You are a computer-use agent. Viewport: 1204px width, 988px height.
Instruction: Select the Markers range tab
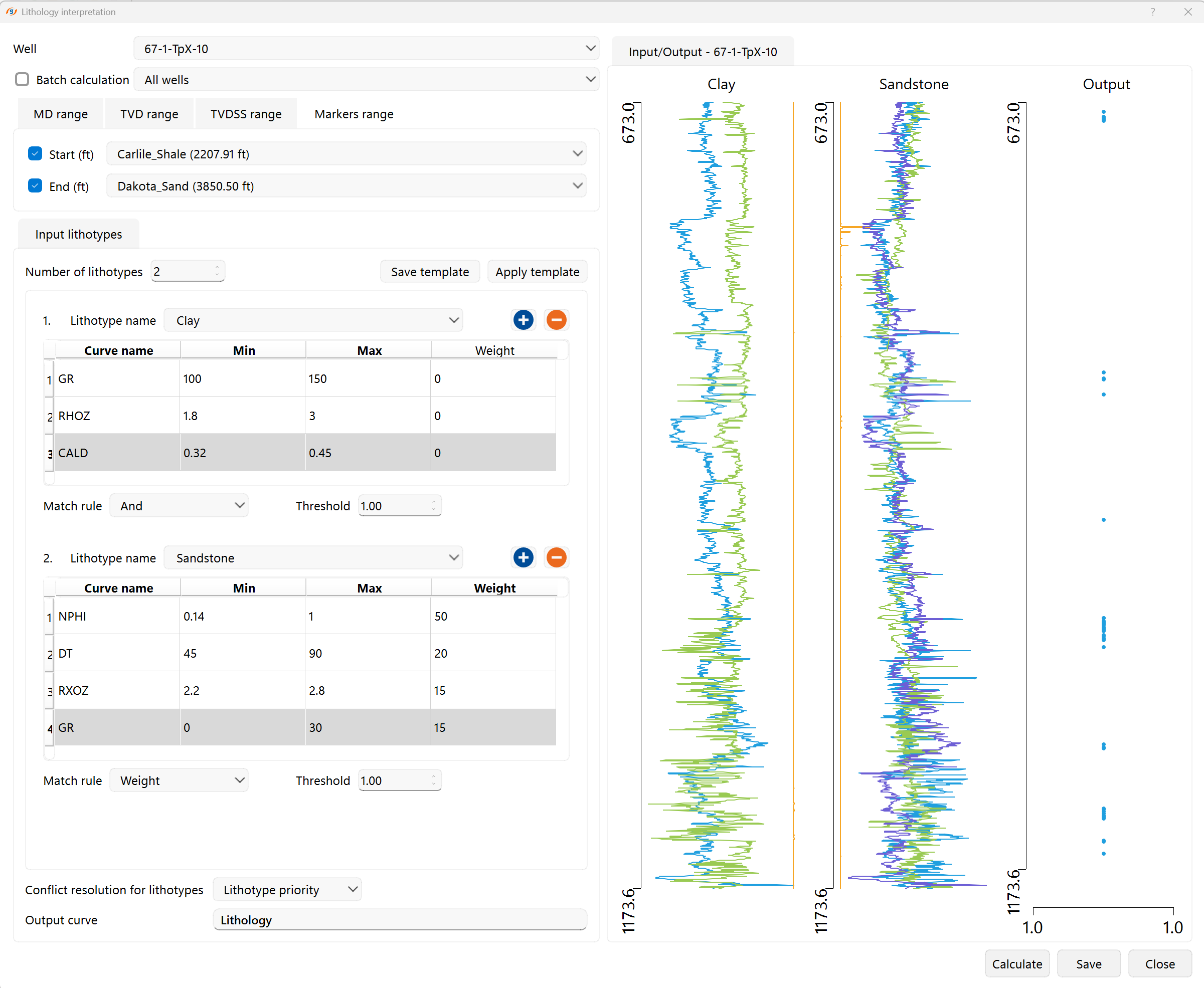click(x=354, y=114)
